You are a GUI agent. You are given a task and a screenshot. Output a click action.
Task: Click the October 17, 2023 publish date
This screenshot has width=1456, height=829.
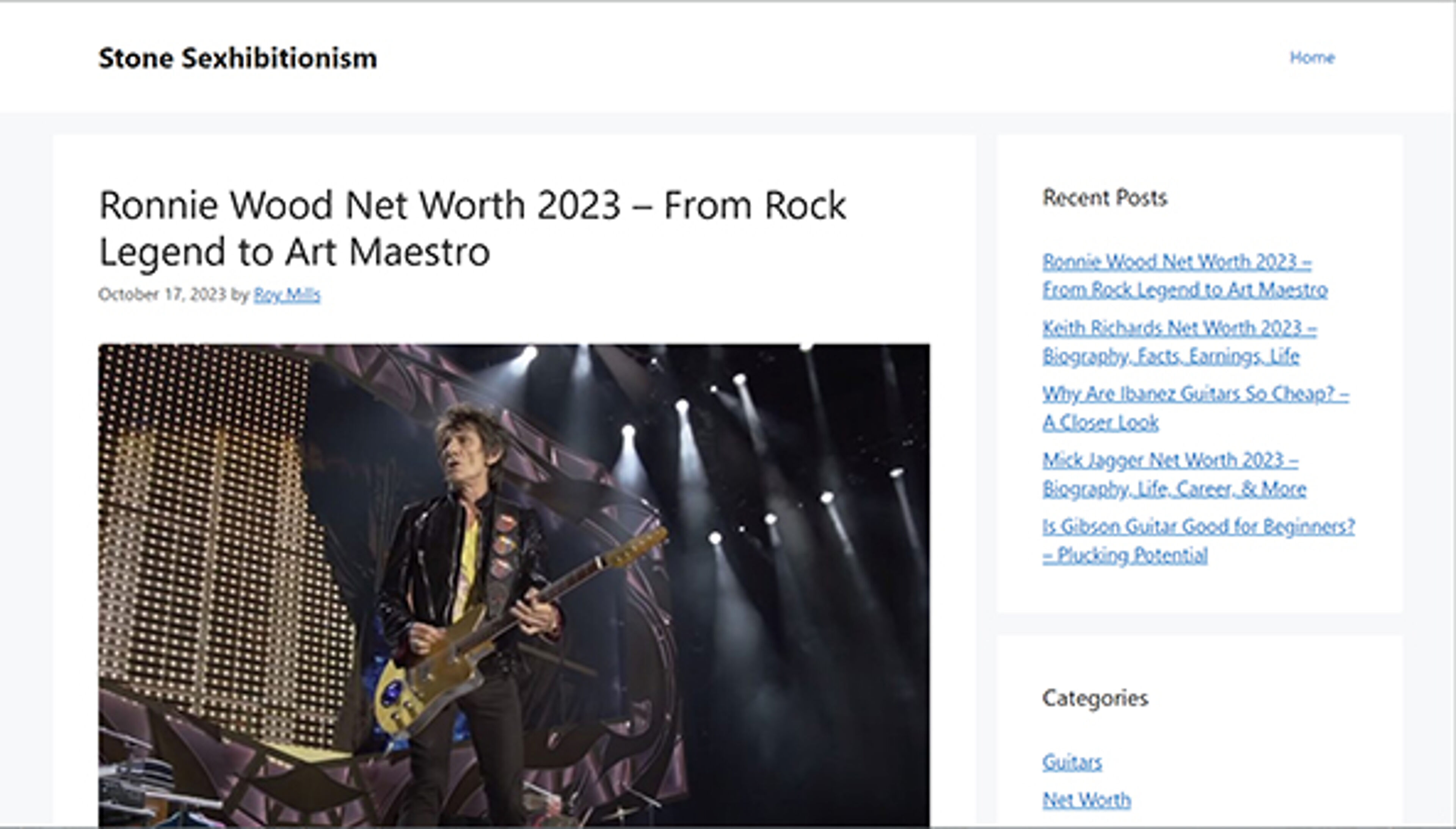(x=162, y=295)
